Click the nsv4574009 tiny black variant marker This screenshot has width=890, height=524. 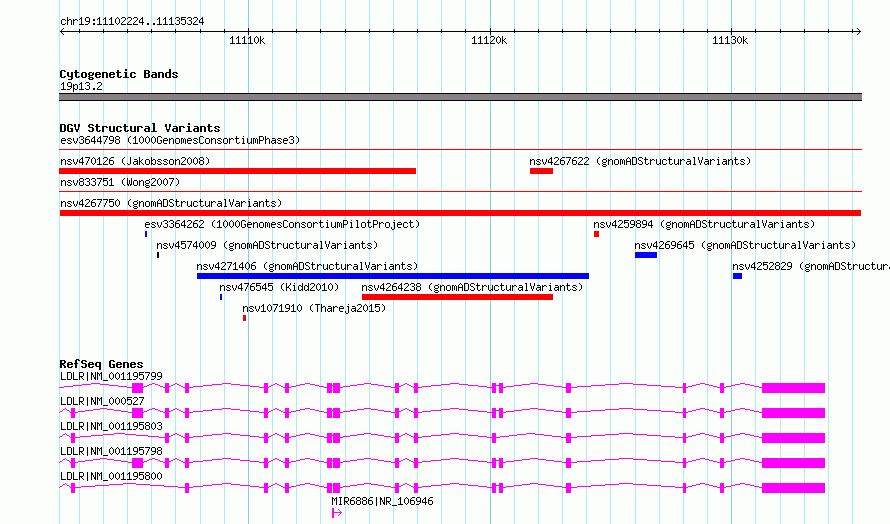tap(158, 255)
